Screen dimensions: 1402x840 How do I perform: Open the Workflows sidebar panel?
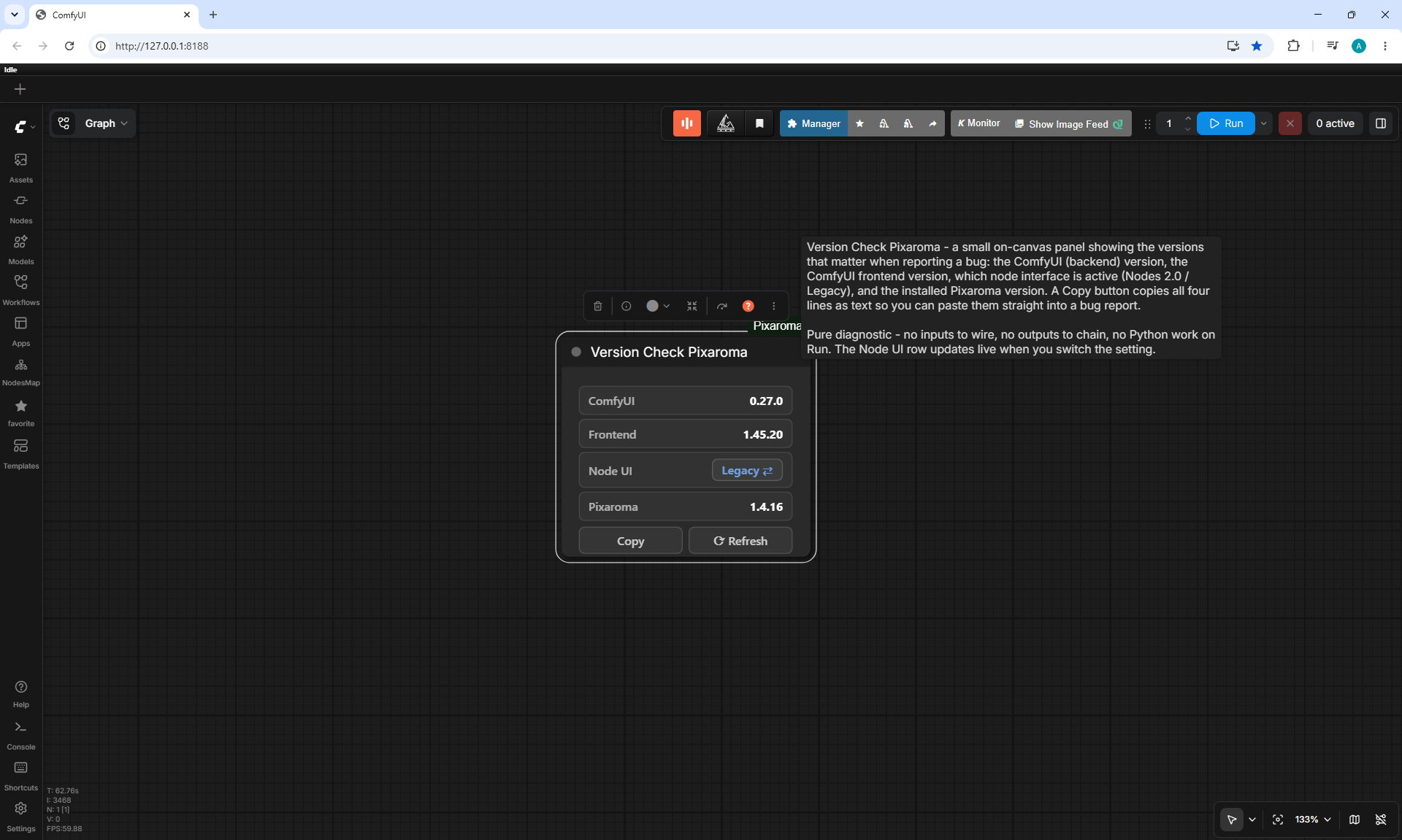pyautogui.click(x=20, y=290)
